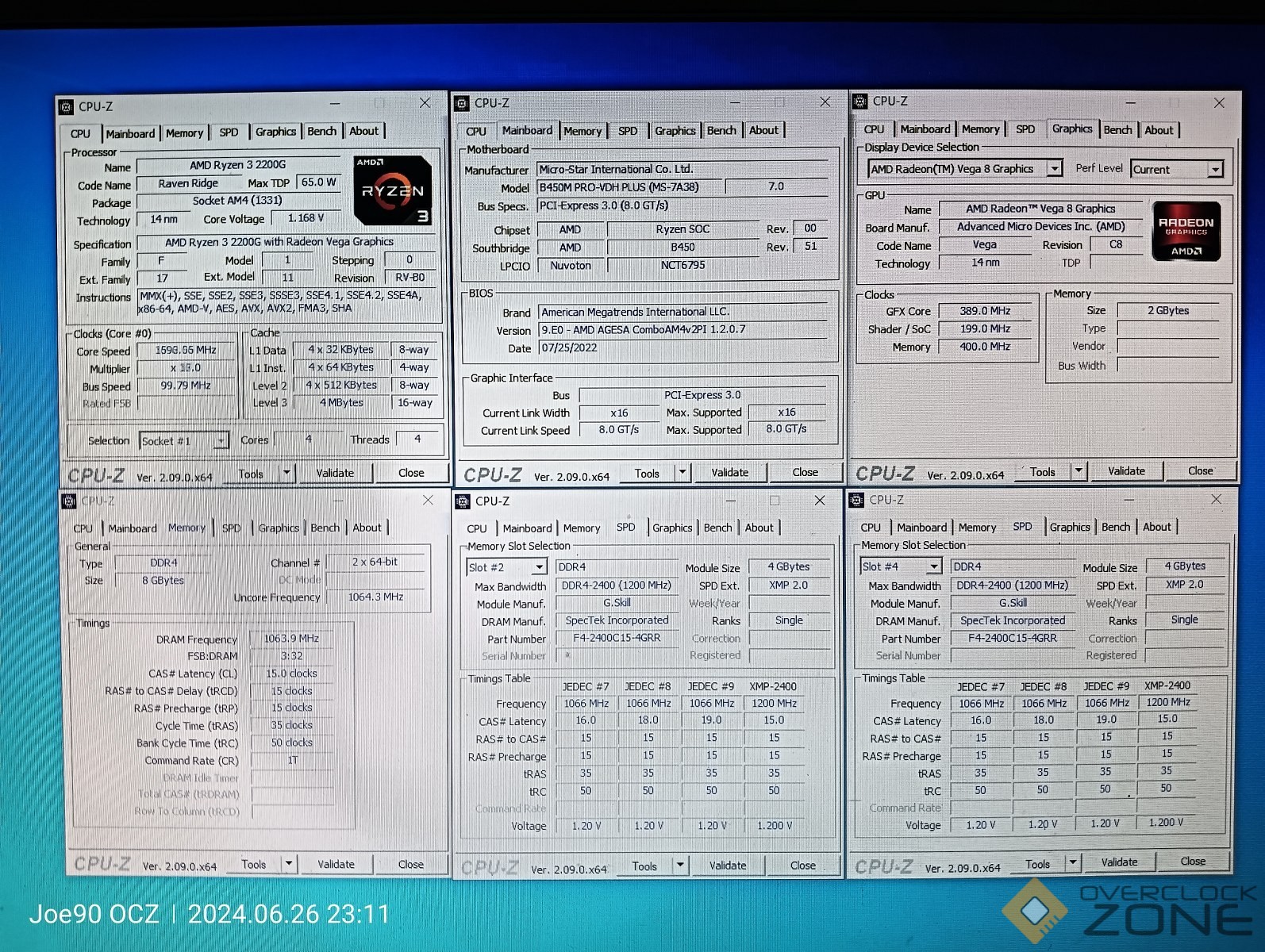
Task: Switch to CPU tab in the Slot #2 SPD window
Action: 476,528
